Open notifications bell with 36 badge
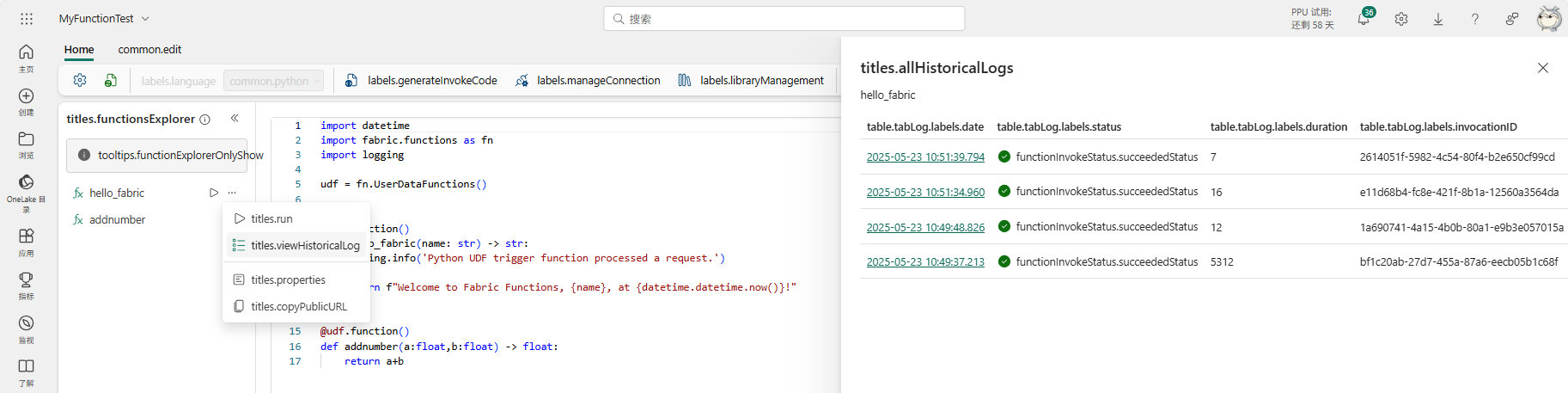Screen dimensions: 1568x393 [1364, 18]
